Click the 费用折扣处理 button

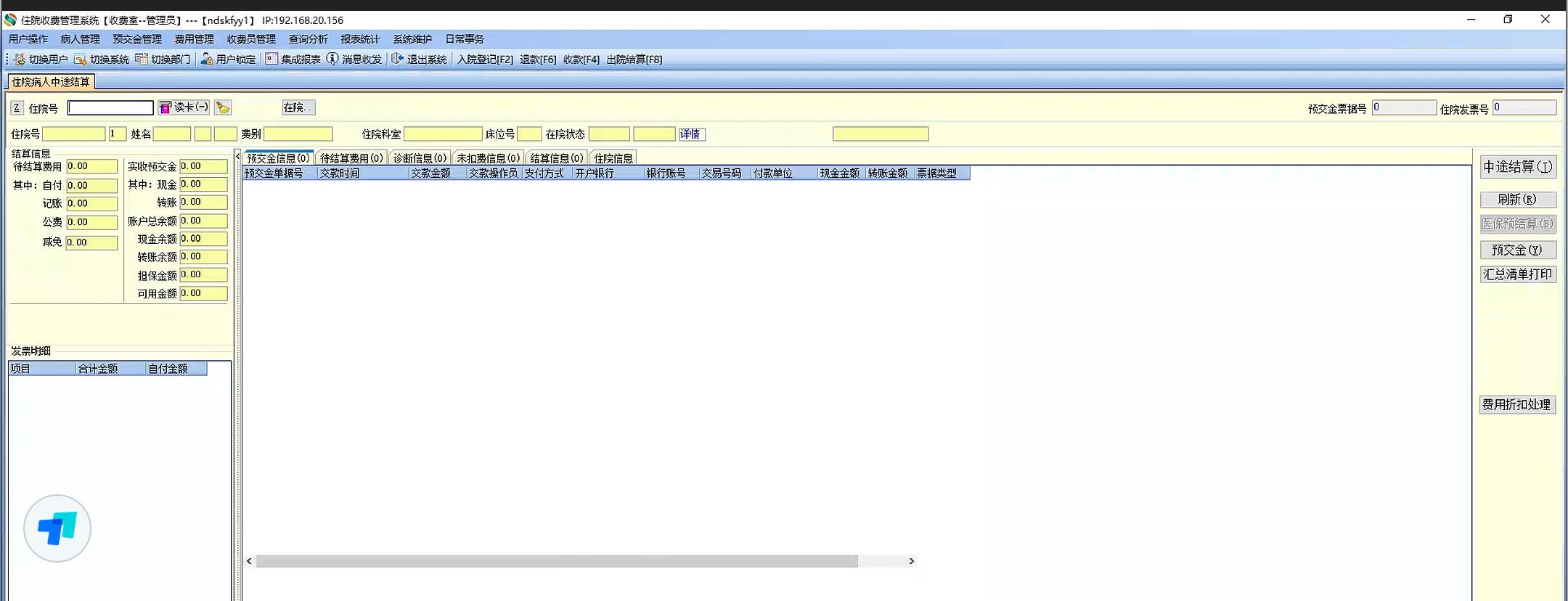[1517, 405]
